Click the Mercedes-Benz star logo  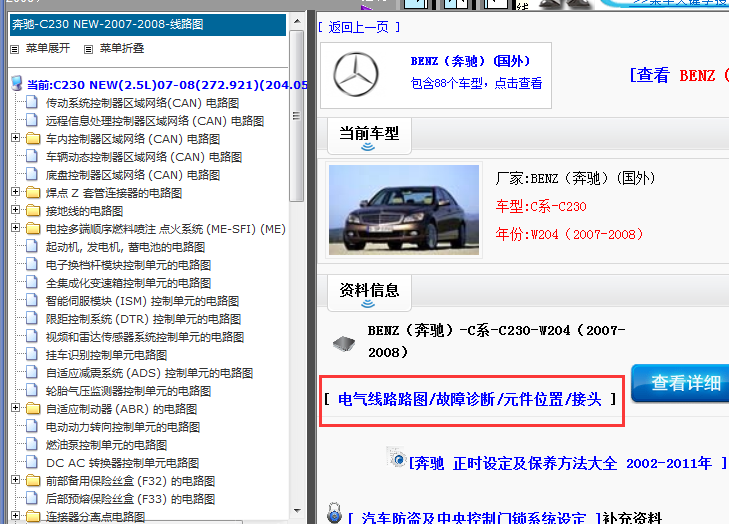356,74
